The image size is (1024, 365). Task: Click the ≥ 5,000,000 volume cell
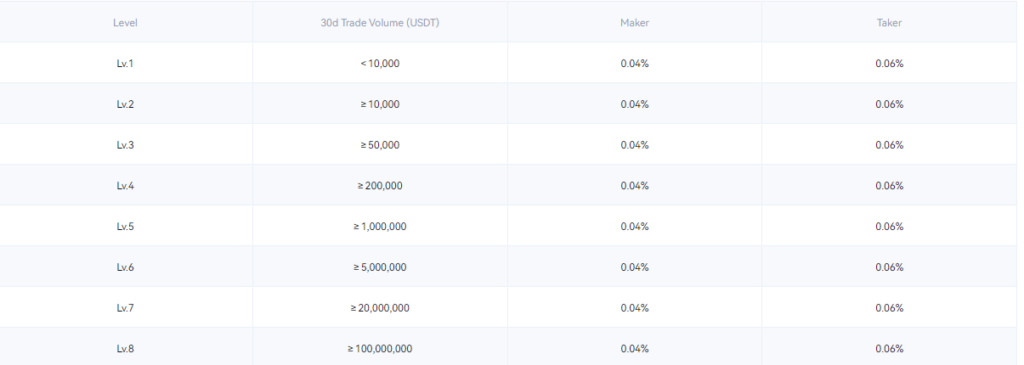click(x=380, y=267)
